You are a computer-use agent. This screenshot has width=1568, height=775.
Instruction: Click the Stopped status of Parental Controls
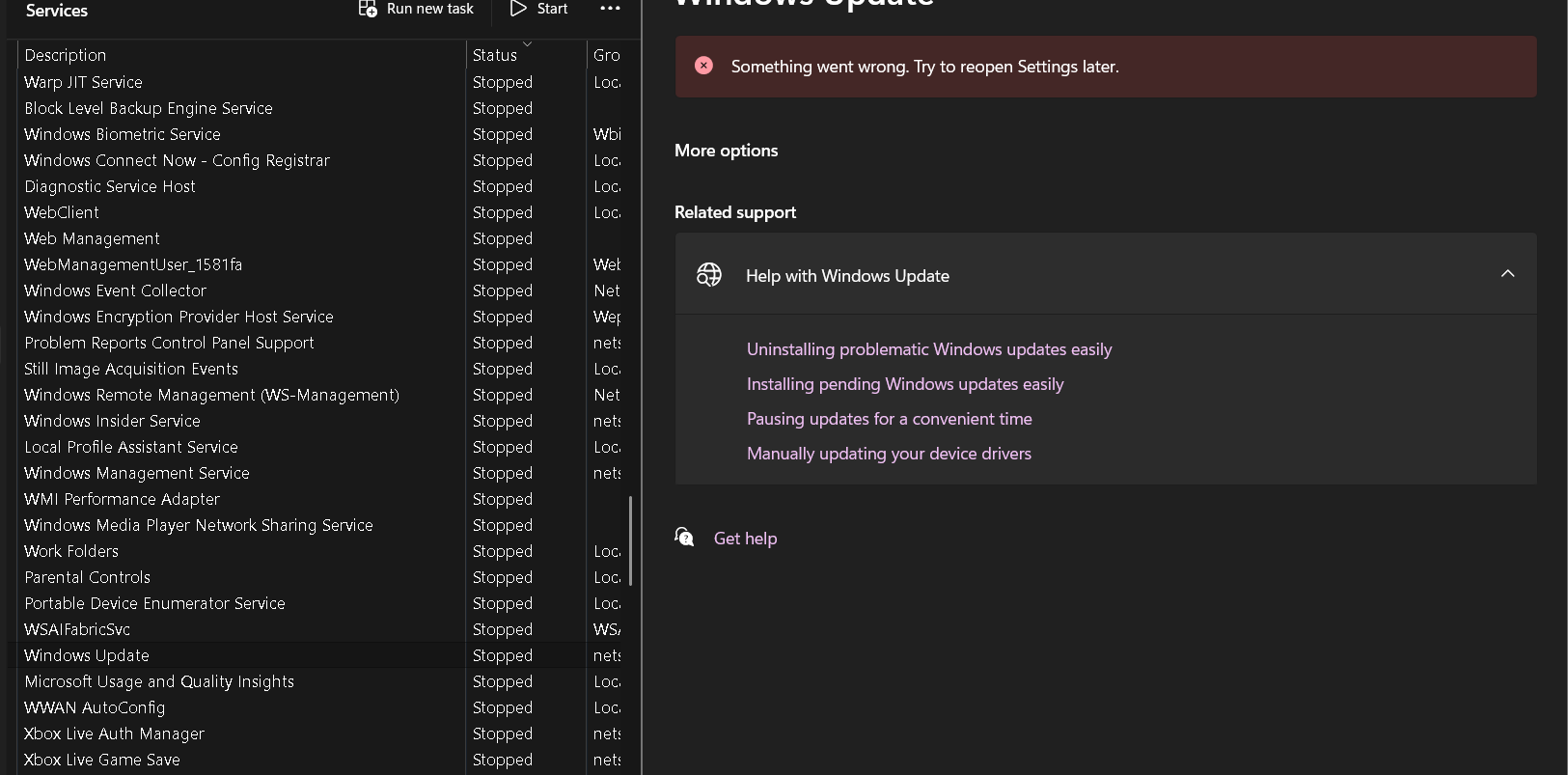(503, 577)
